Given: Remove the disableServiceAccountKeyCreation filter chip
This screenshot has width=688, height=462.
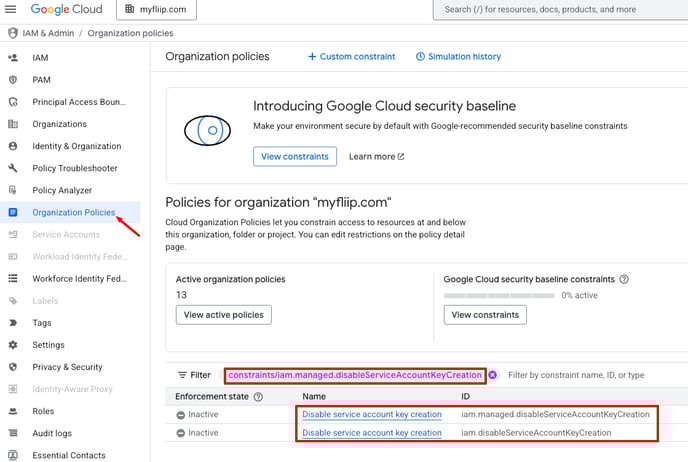Looking at the screenshot, I should click(x=493, y=375).
